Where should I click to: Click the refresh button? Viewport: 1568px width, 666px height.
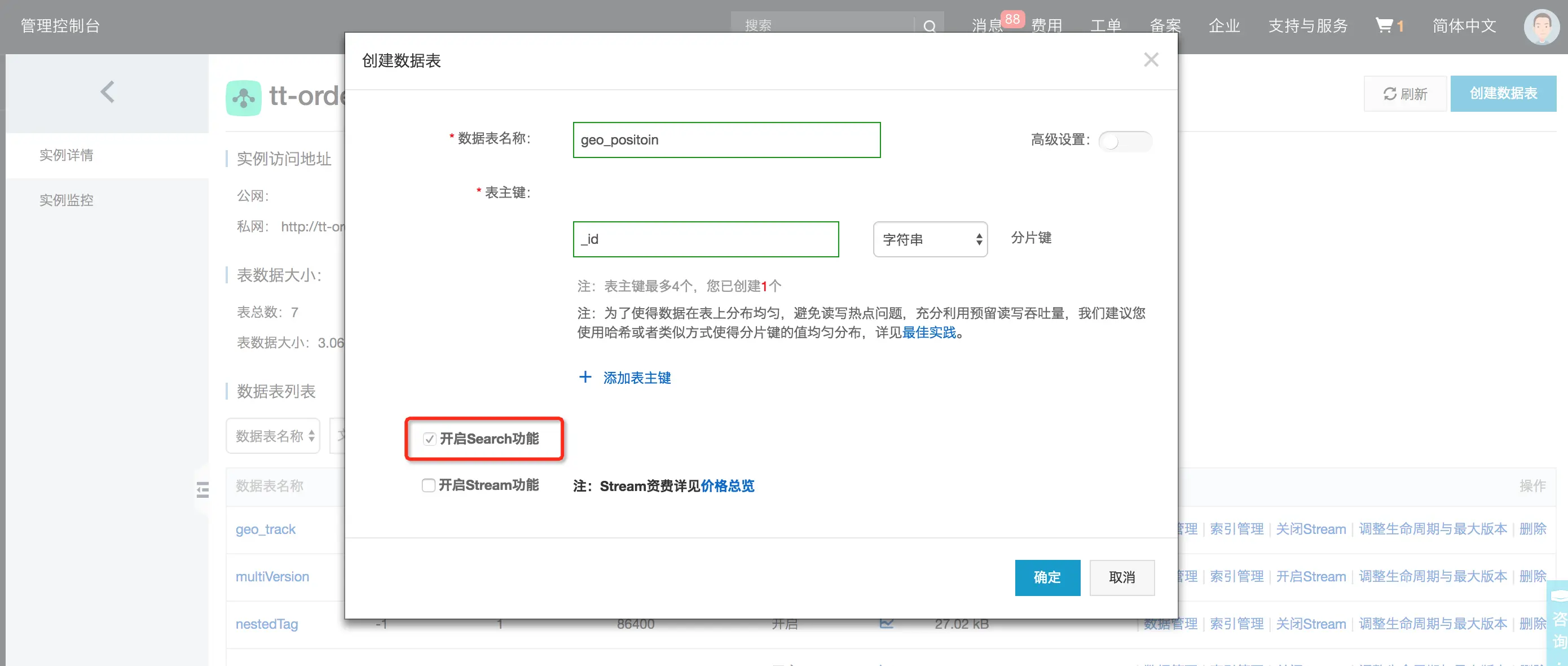1405,94
